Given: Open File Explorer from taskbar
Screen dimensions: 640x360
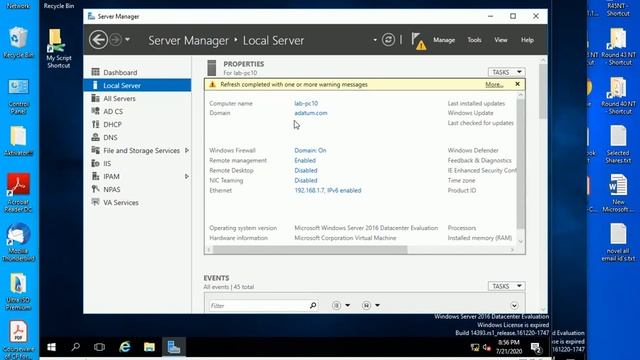Looking at the screenshot, I should (x=149, y=347).
